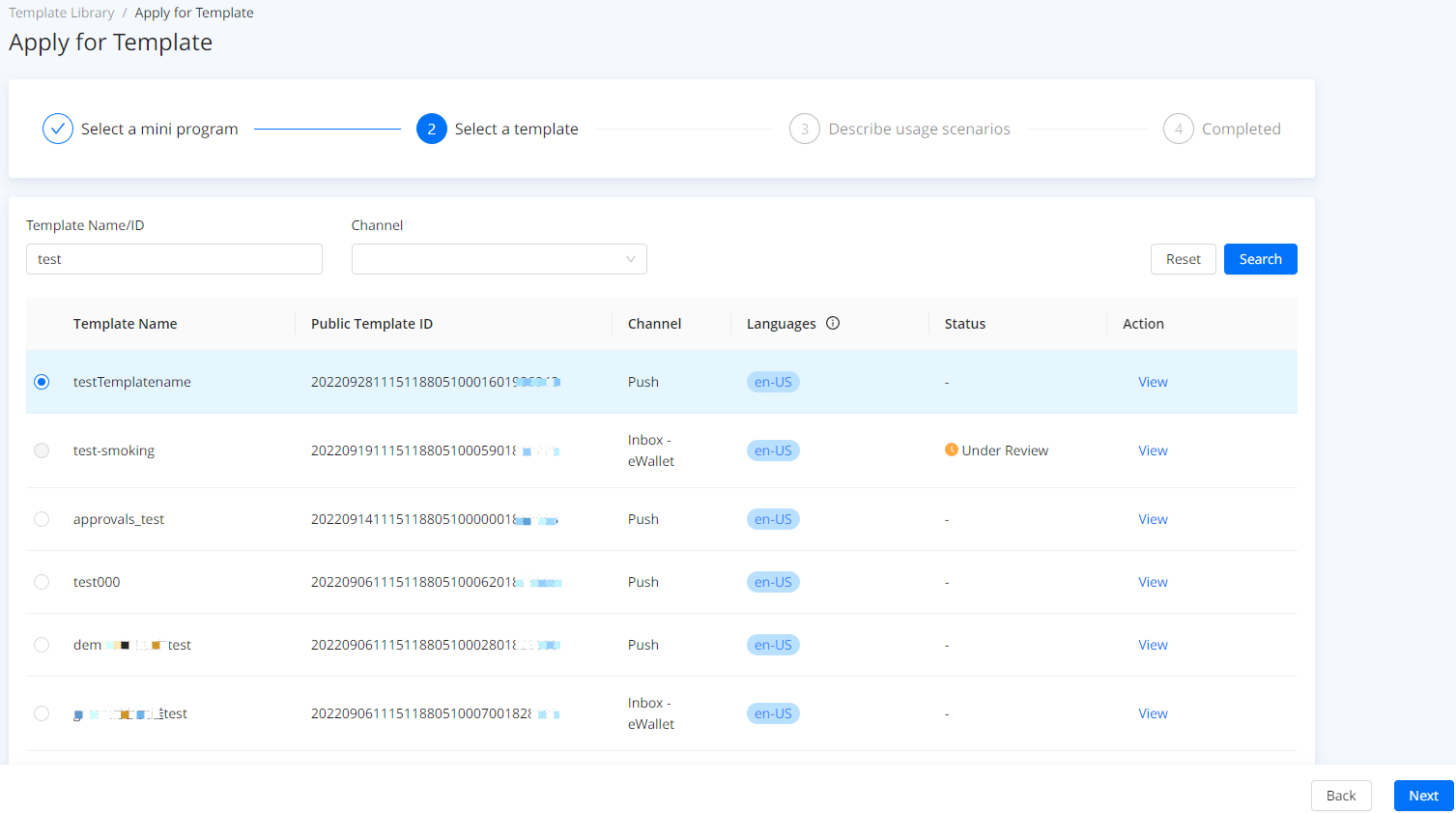Screen dimensions: 1456x813
Task: Click the Template Name/ID input field
Action: pos(174,259)
